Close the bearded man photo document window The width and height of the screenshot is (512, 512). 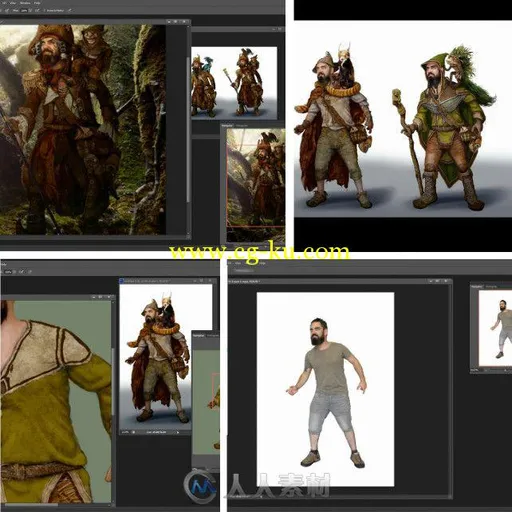pos(447,281)
